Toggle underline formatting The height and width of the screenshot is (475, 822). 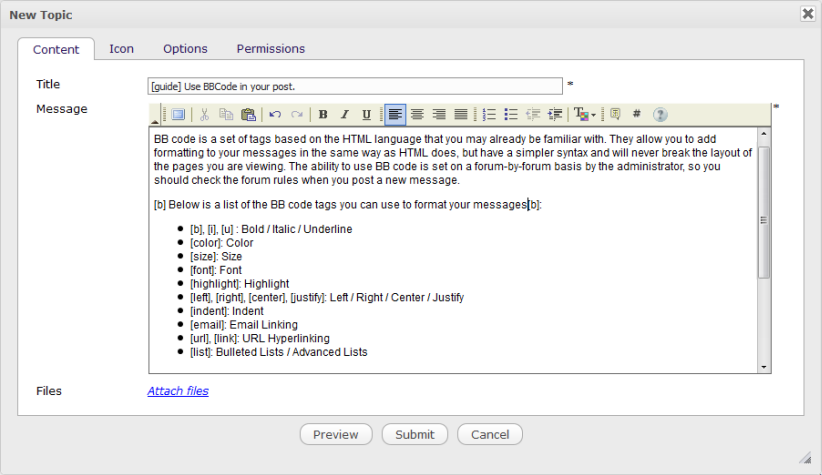(367, 115)
